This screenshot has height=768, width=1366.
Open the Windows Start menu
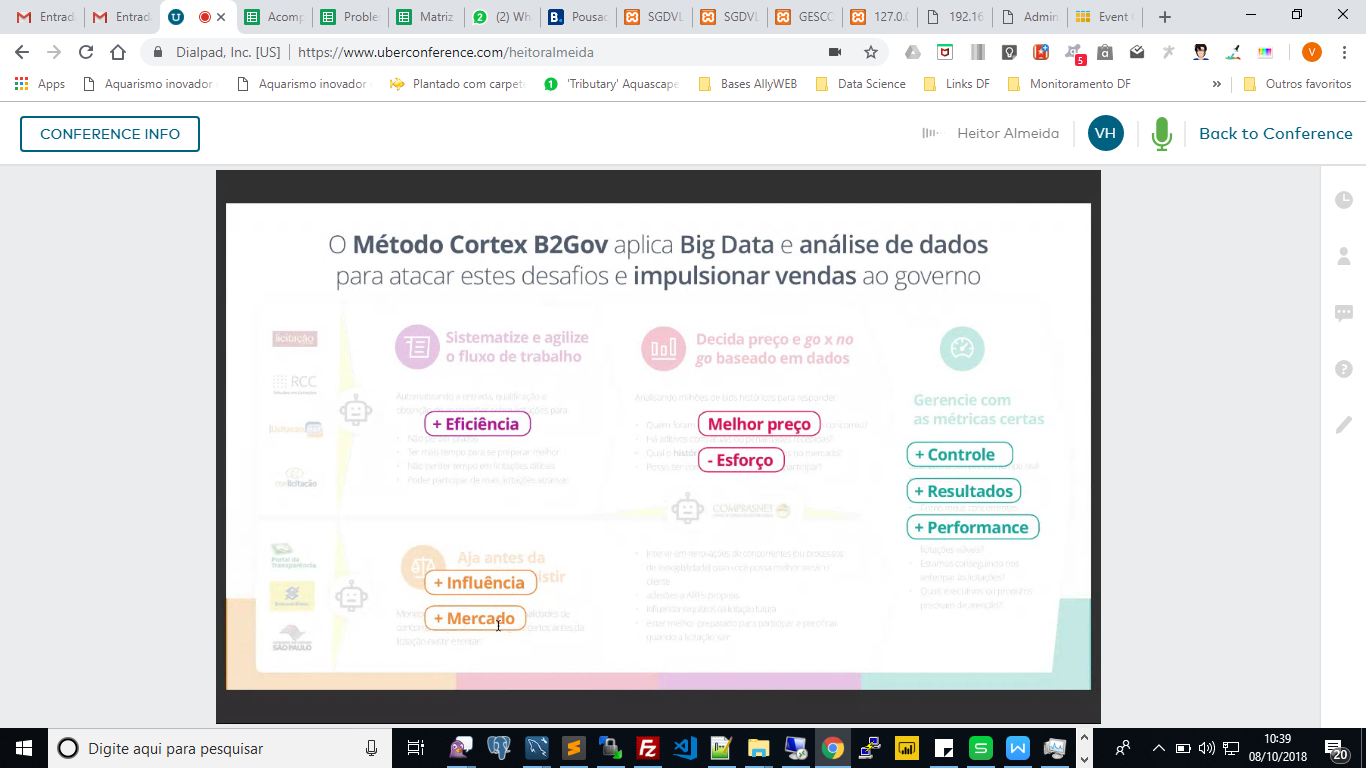[23, 748]
